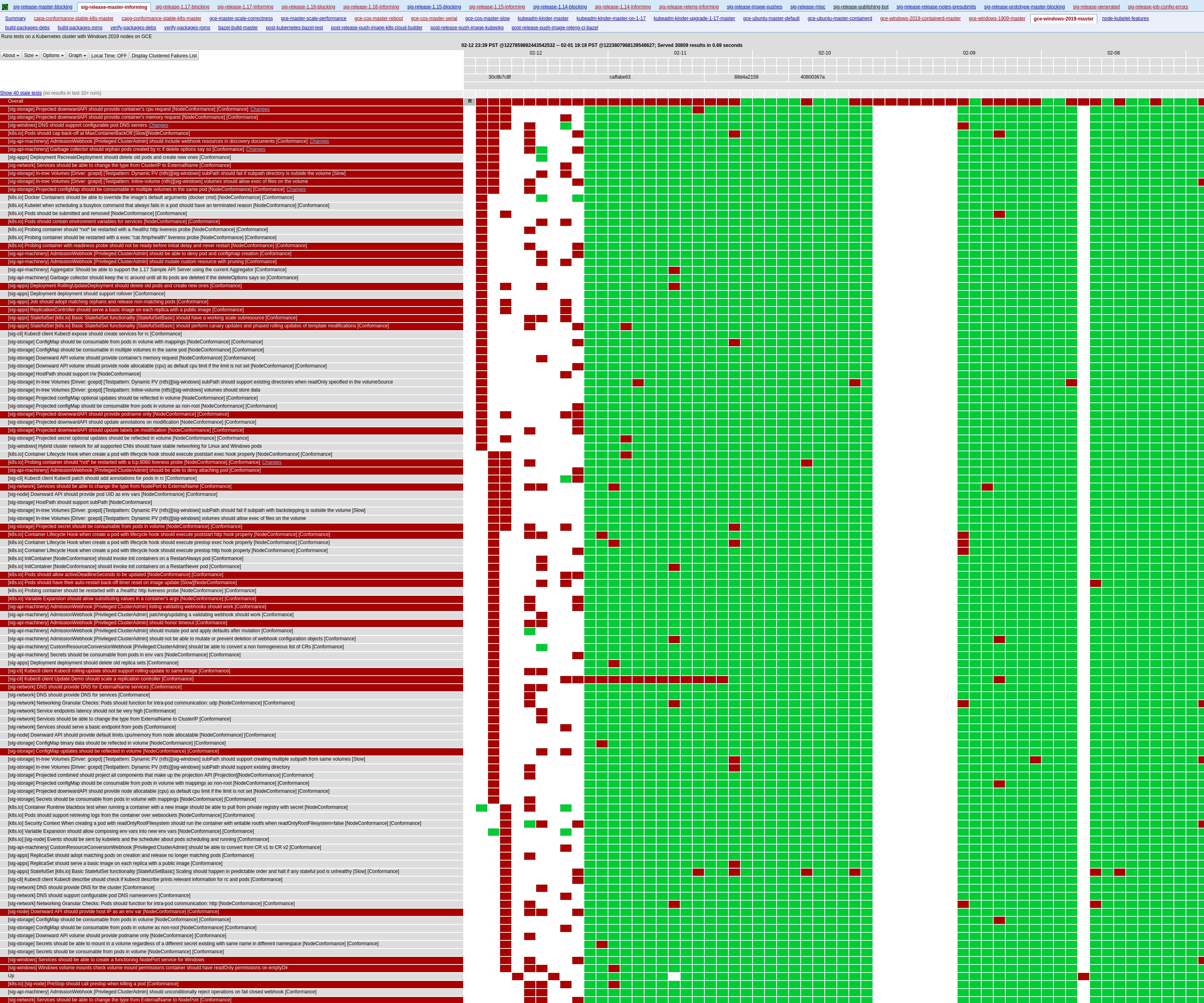Open Changes link for Garbage collector orphan pods
1204x1003 pixels.
[256, 149]
